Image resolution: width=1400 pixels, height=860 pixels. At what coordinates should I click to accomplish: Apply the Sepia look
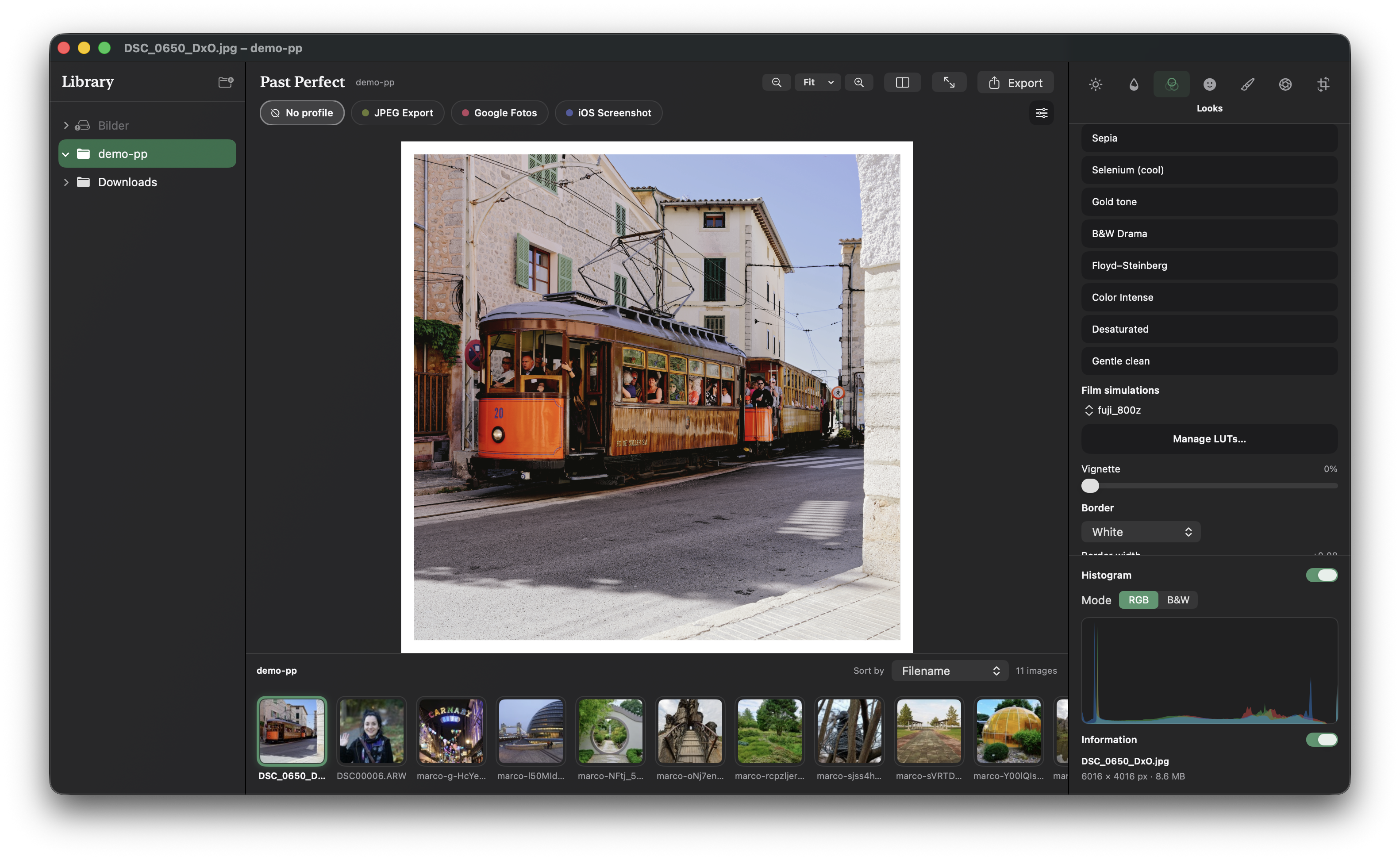(x=1209, y=138)
